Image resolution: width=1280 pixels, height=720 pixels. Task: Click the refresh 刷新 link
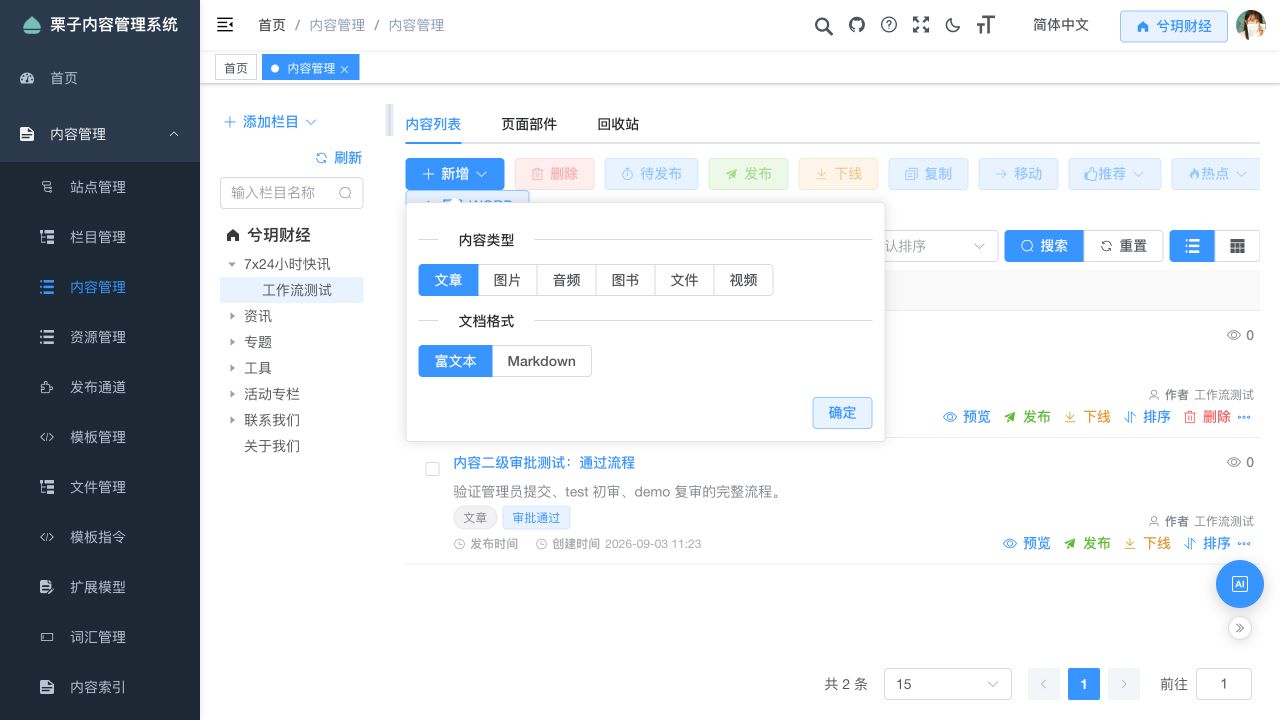(339, 158)
